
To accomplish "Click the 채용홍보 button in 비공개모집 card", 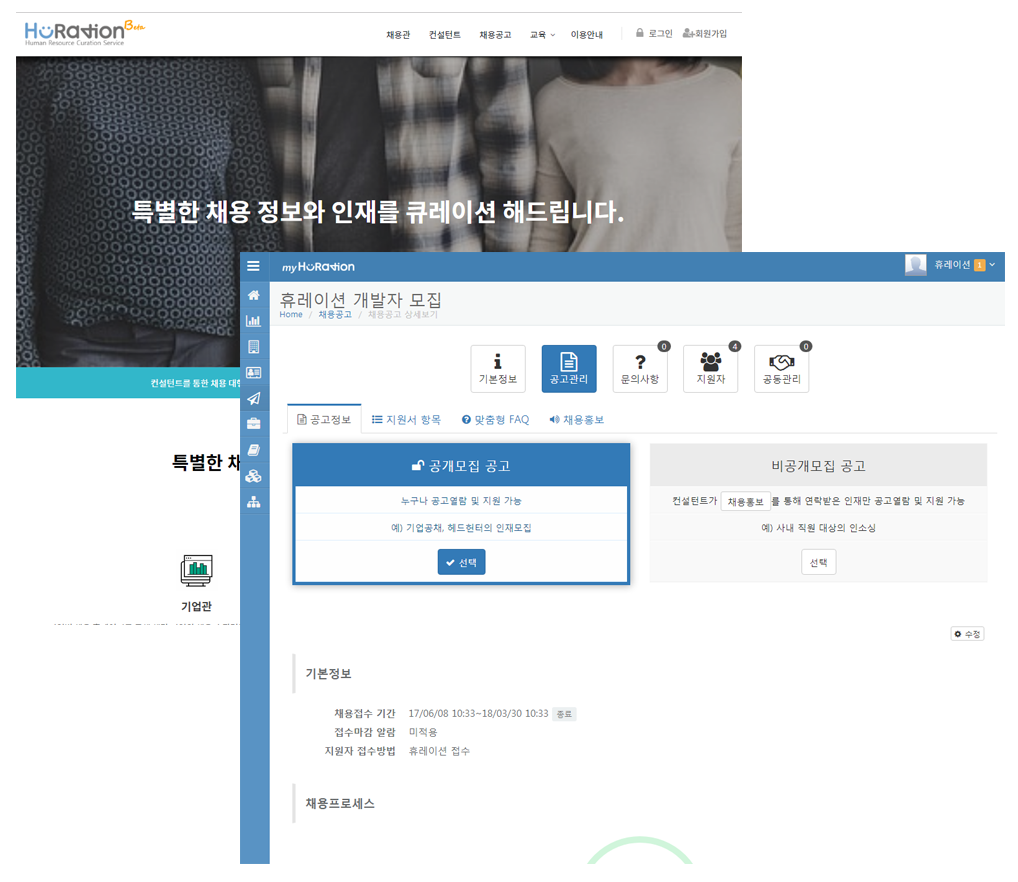I will coord(745,502).
